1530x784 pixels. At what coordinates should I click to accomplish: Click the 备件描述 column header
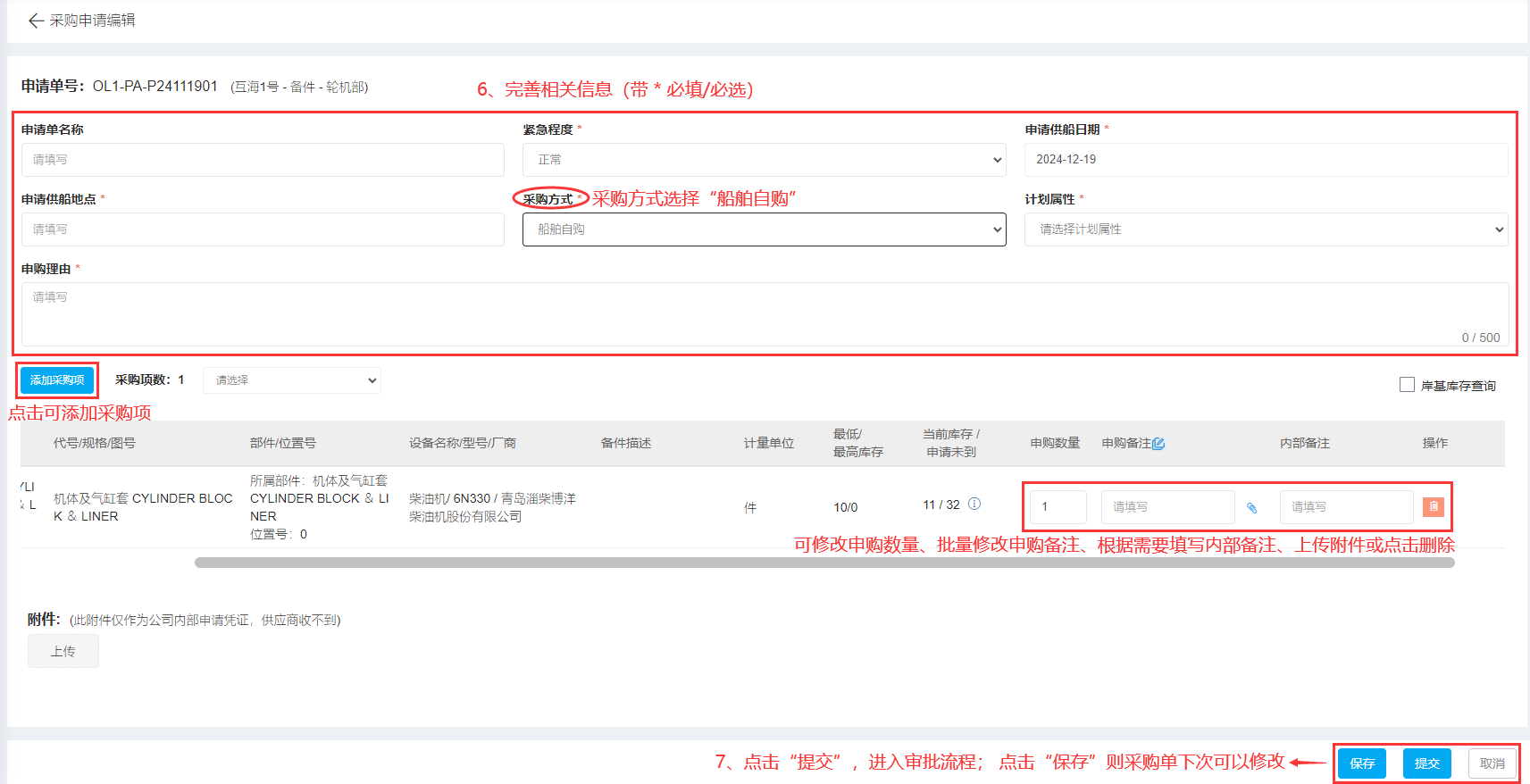coord(626,443)
